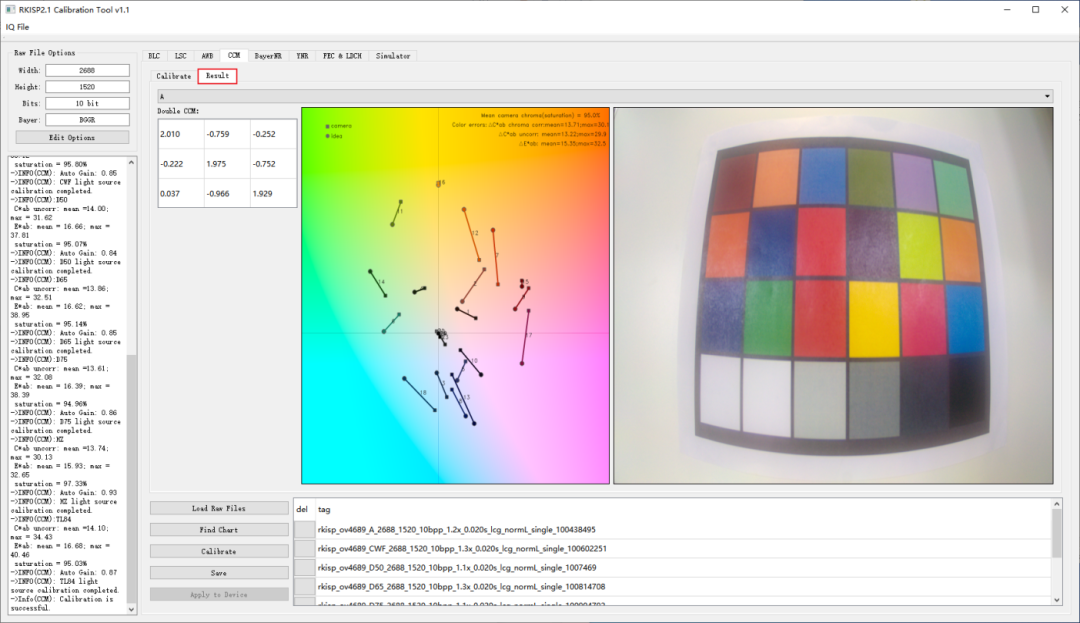
Task: Select the 2.010 CCM matrix cell
Action: [180, 134]
